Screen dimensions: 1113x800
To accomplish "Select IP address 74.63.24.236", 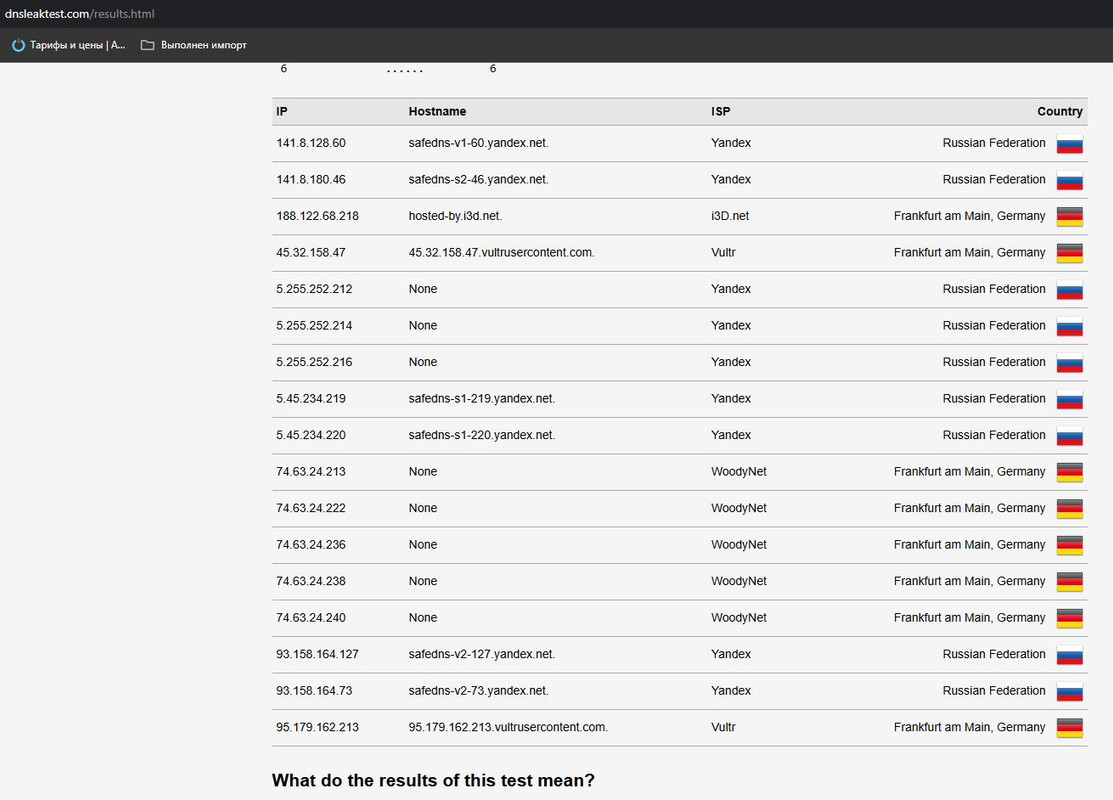I will pos(311,545).
